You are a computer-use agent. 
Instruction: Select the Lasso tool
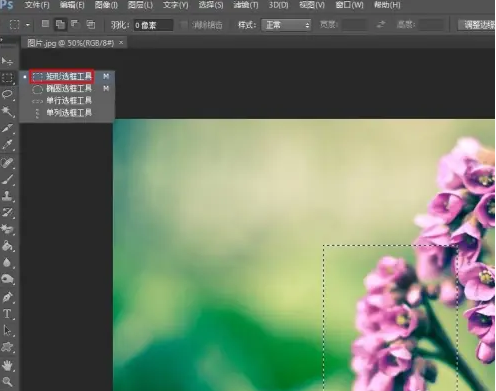[x=7, y=94]
